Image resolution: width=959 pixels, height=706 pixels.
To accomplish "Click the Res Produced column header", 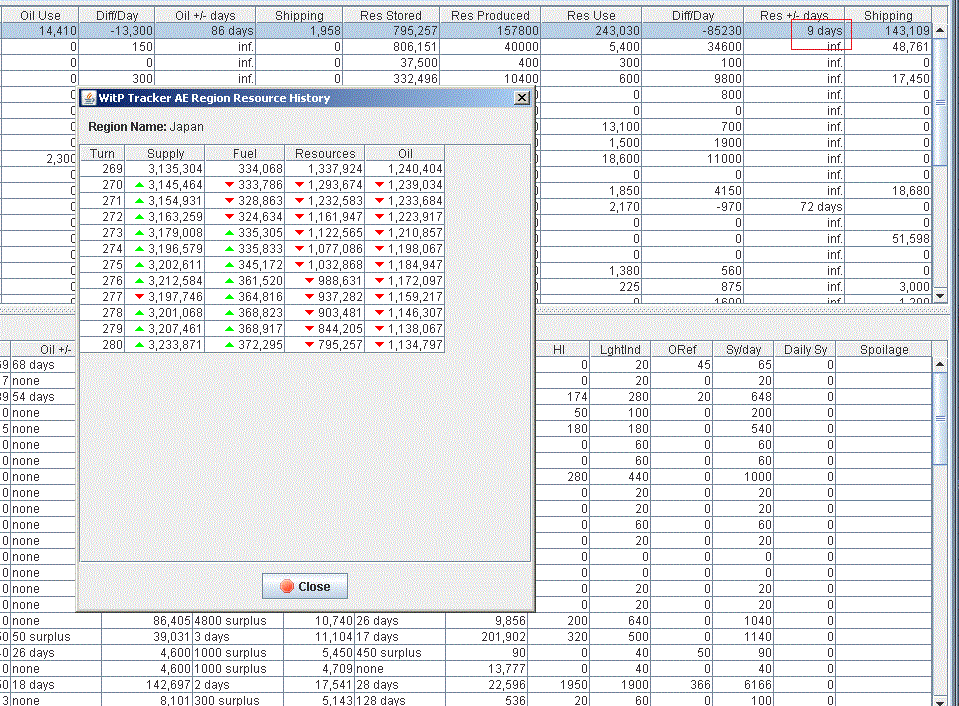I will point(491,15).
